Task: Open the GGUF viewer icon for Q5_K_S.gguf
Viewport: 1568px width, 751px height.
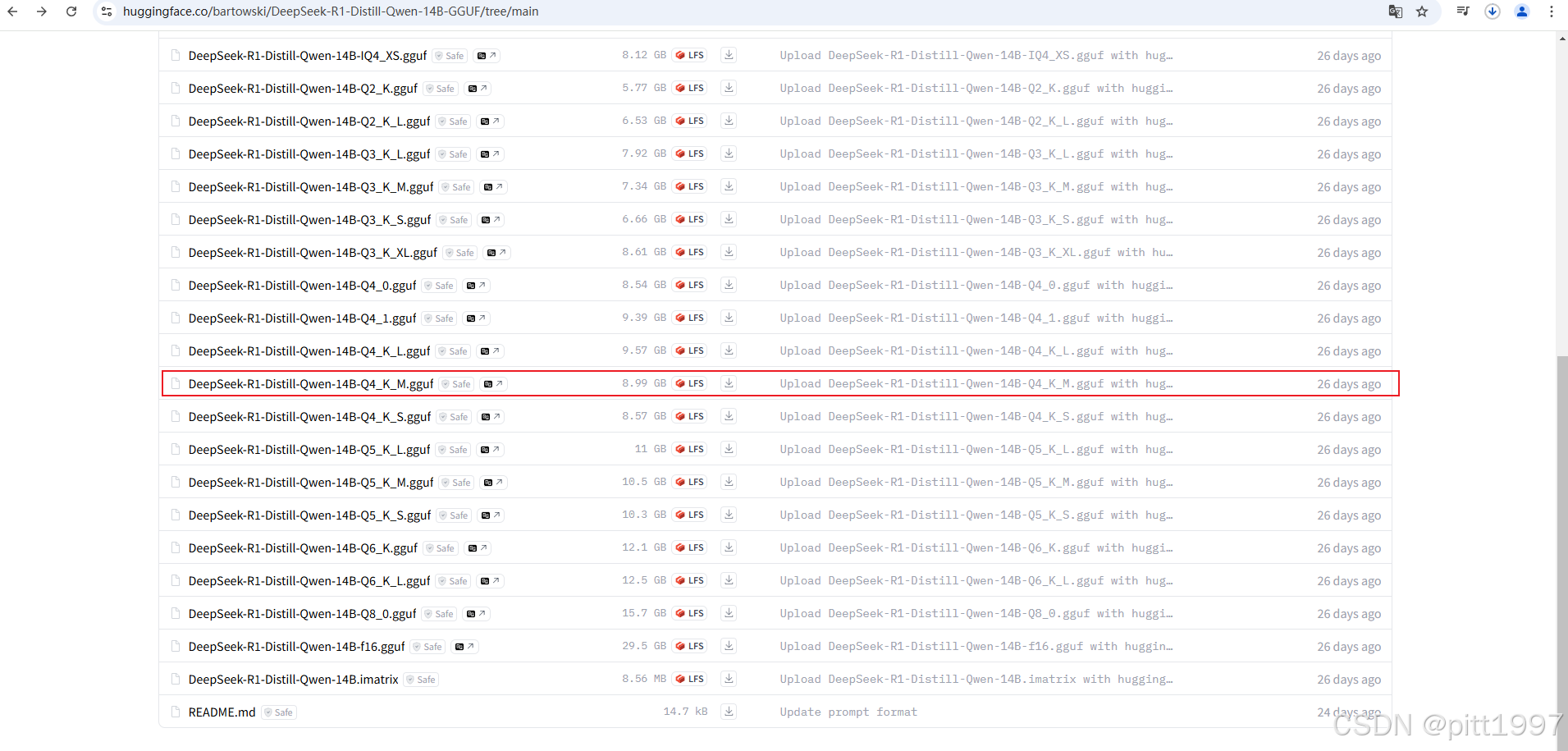Action: 491,515
